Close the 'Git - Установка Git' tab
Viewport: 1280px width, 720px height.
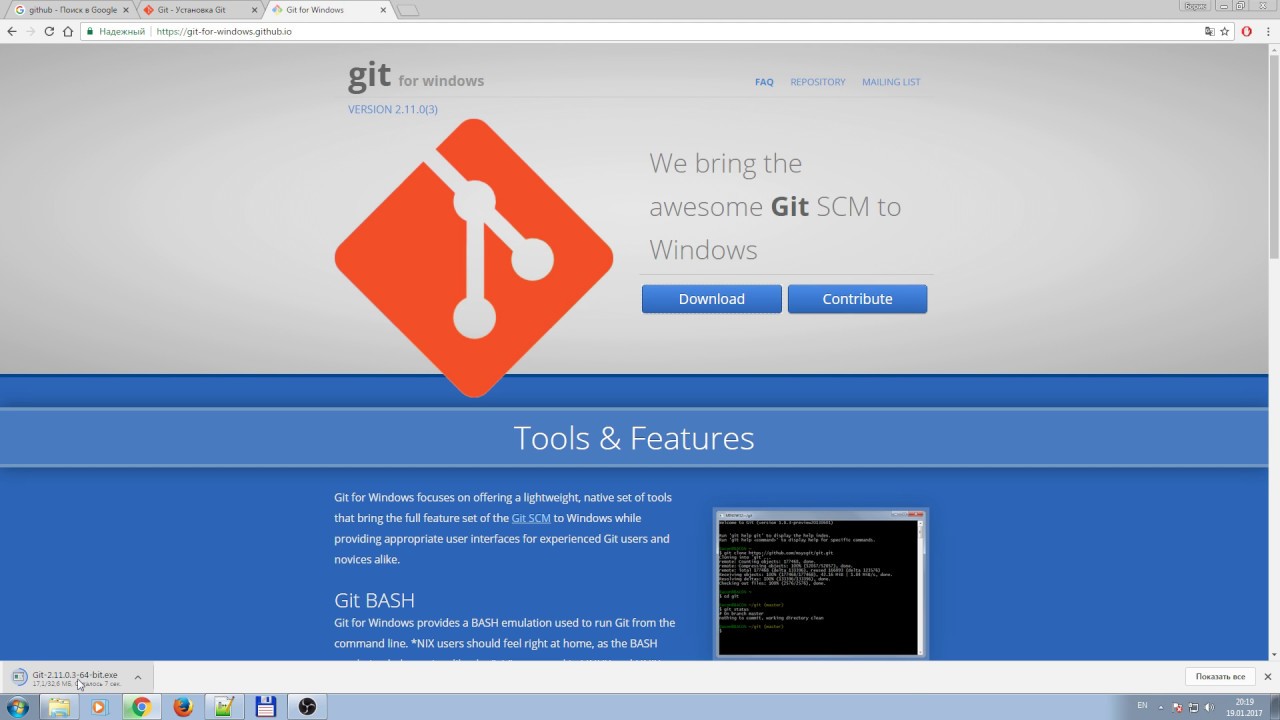[254, 10]
